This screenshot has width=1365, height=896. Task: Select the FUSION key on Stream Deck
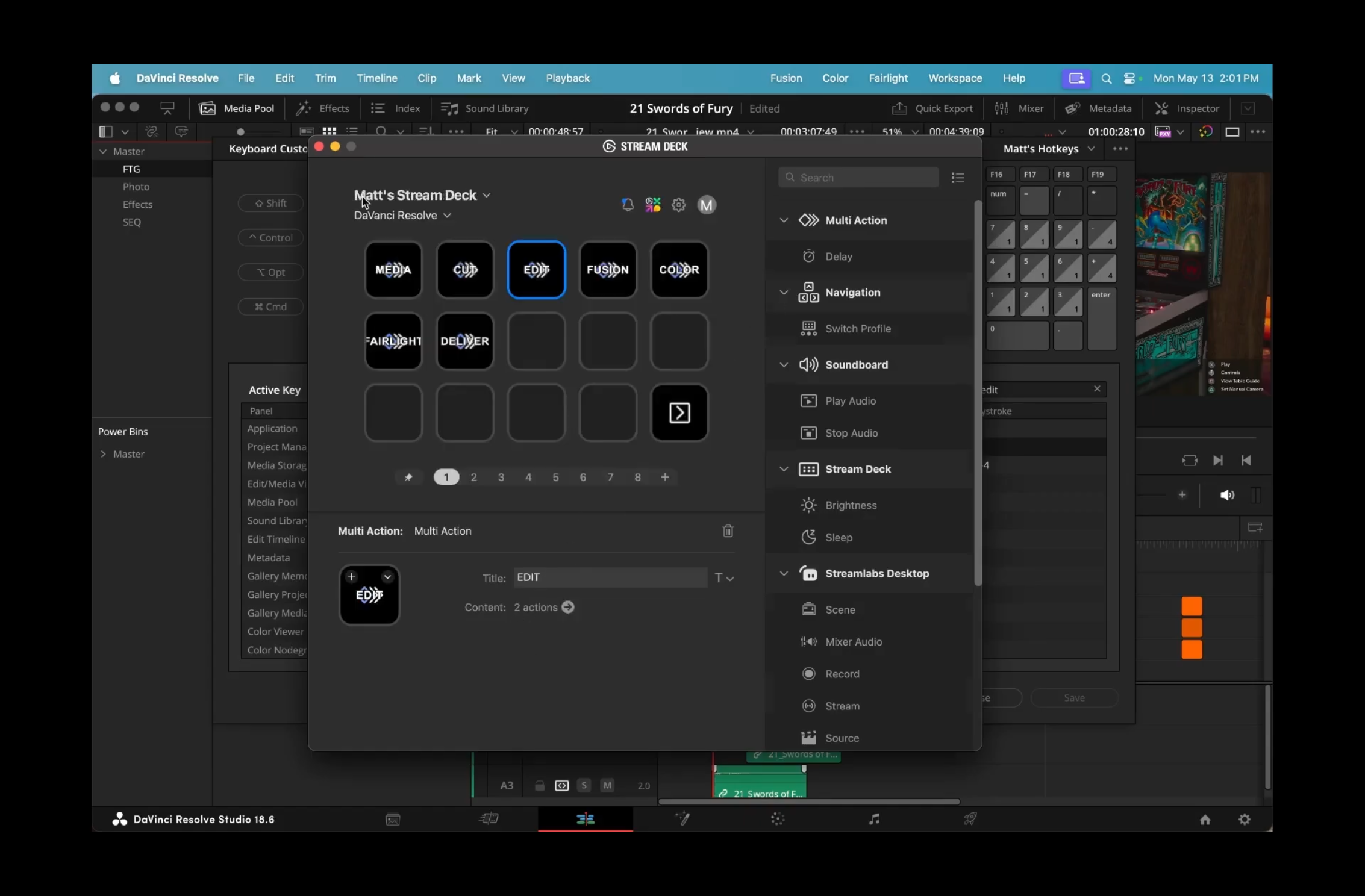point(608,270)
